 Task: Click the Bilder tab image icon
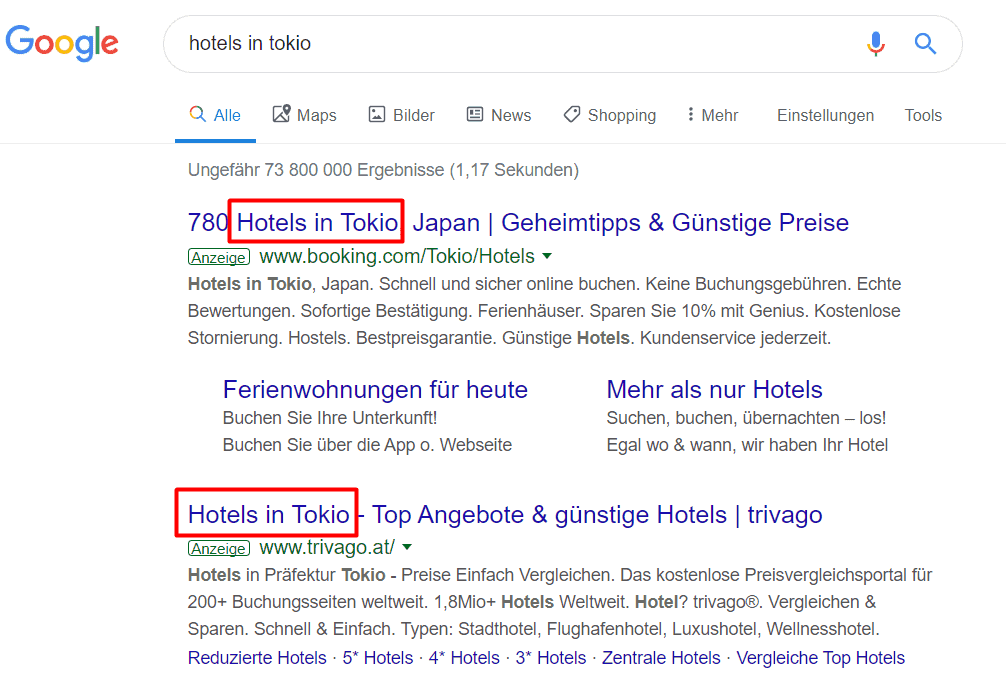pyautogui.click(x=377, y=114)
